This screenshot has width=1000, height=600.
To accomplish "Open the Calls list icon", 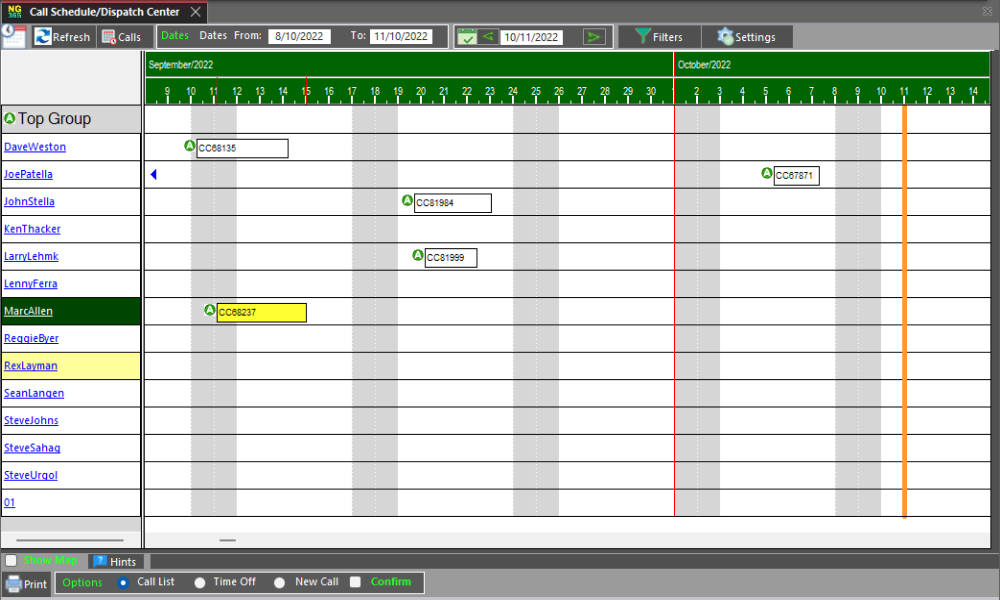I will pos(109,37).
